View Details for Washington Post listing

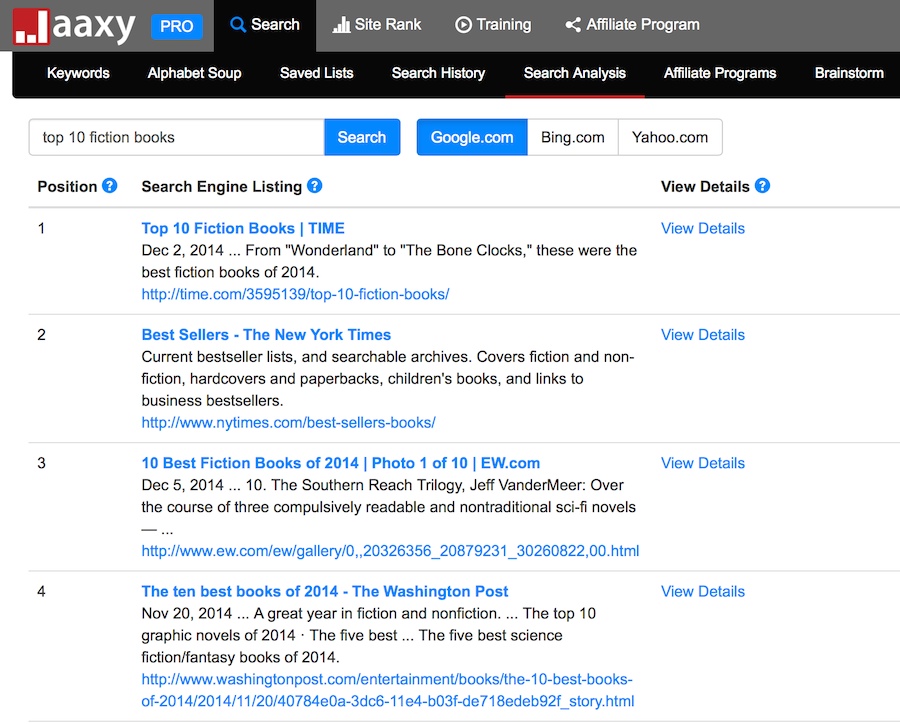(x=703, y=591)
